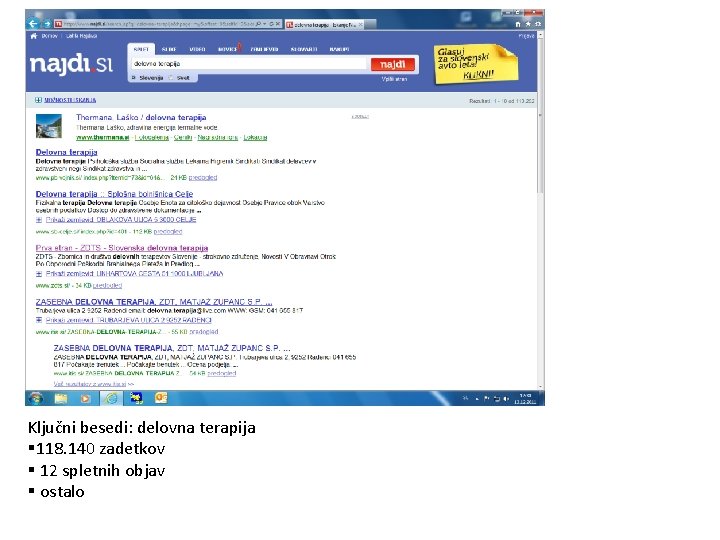Screen dimensions: 720x540
Task: Click the Internet Explorer taskbar icon
Action: [111, 398]
